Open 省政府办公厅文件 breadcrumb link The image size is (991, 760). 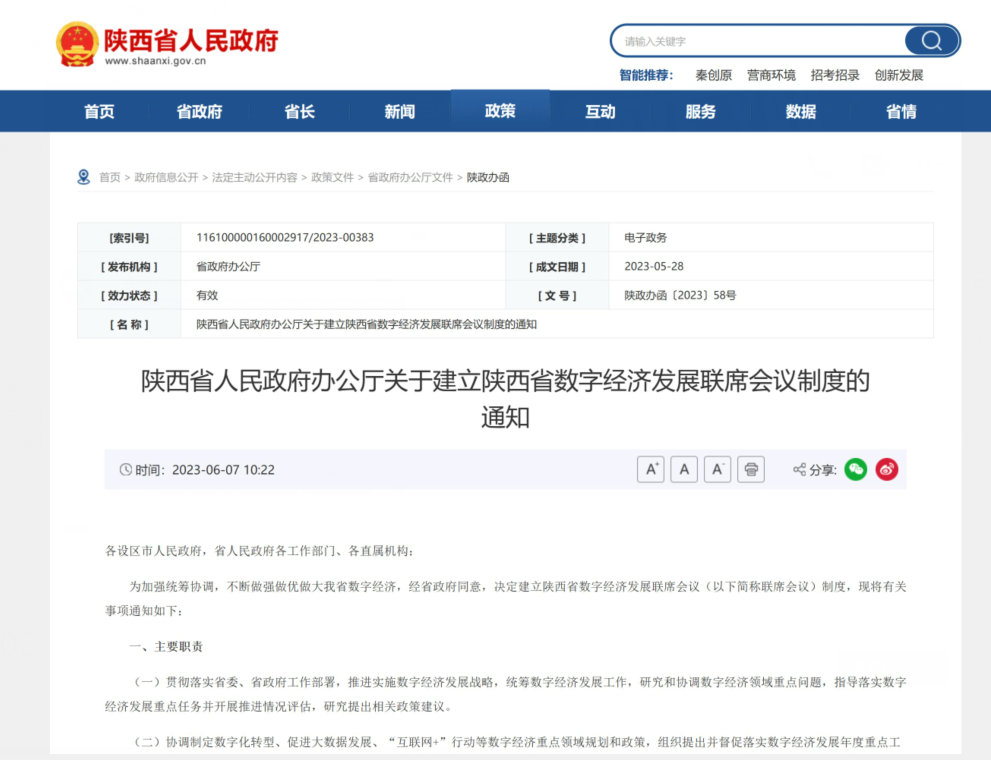point(410,178)
